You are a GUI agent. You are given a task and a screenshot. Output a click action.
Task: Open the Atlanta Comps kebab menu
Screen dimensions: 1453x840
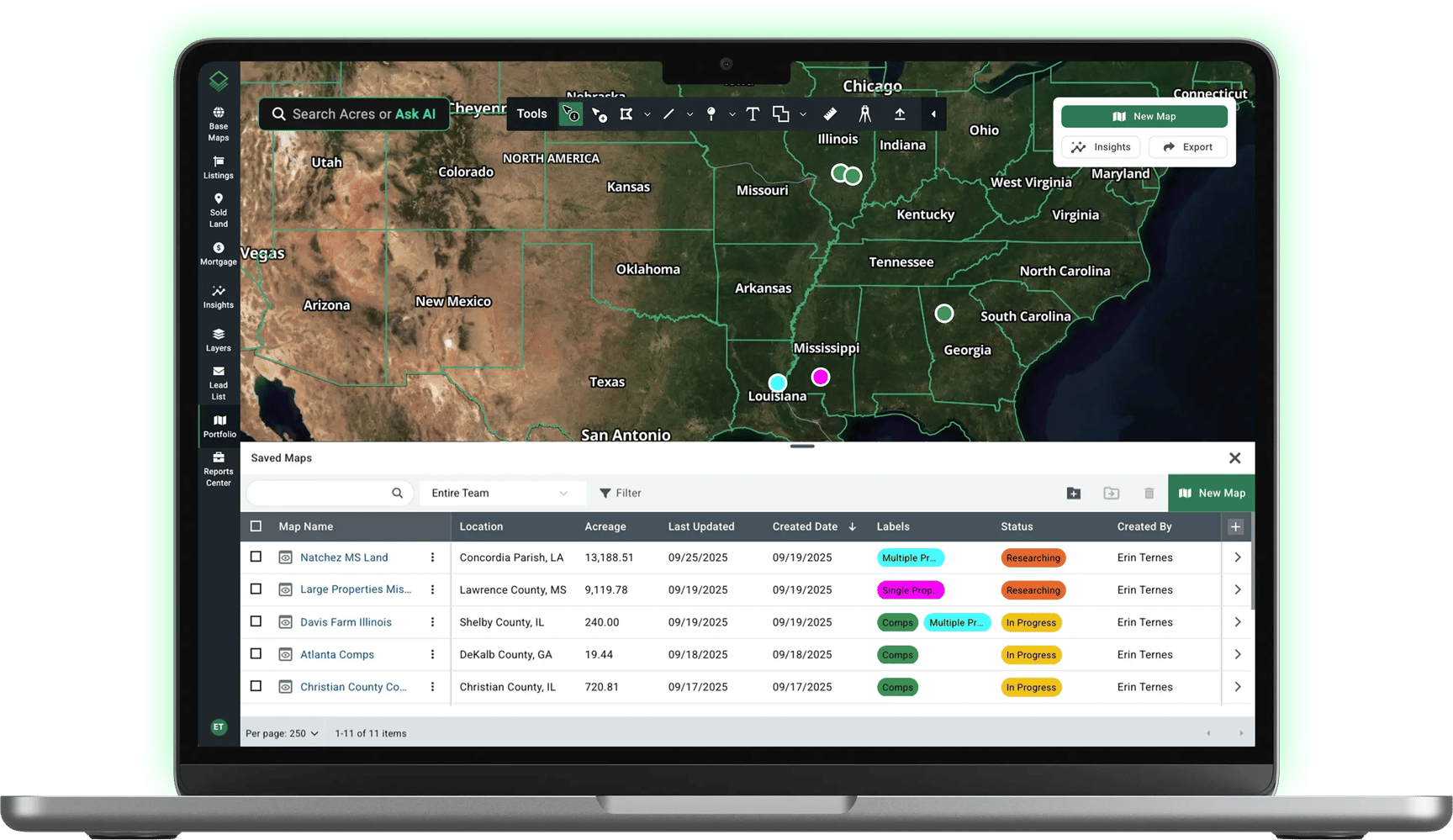(433, 655)
